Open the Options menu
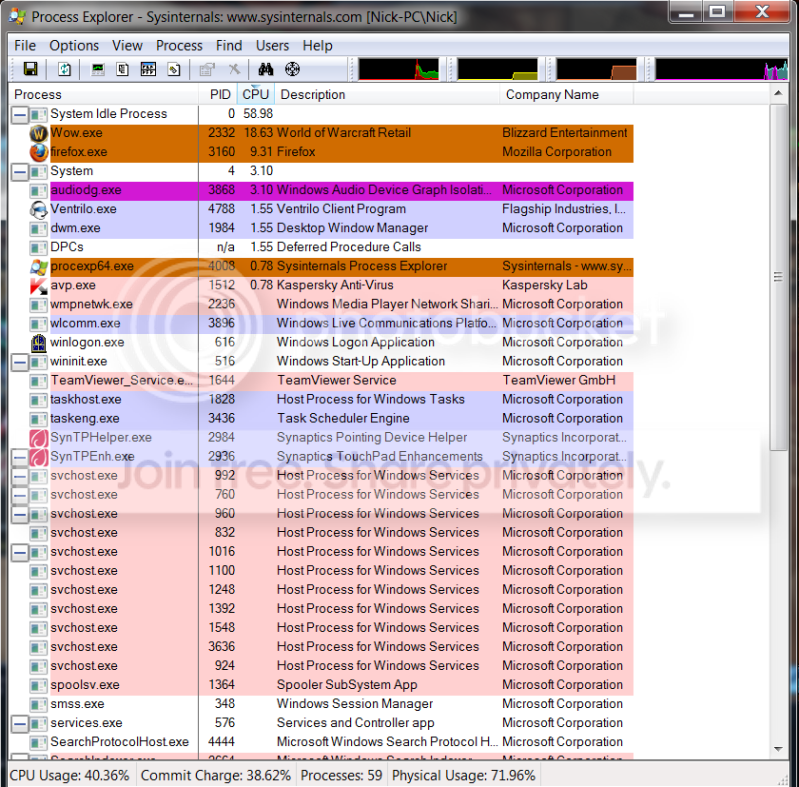This screenshot has width=799, height=787. point(74,45)
